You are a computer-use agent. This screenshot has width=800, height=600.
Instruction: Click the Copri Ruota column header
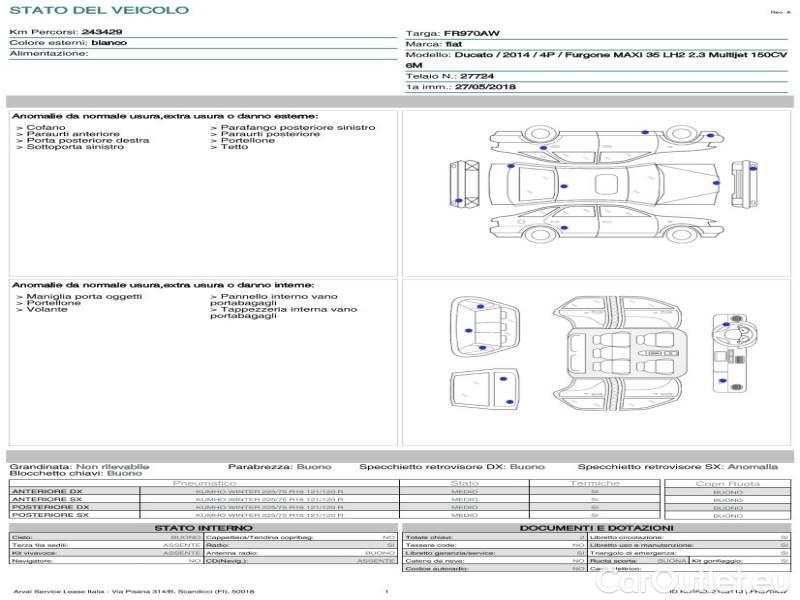(x=727, y=483)
